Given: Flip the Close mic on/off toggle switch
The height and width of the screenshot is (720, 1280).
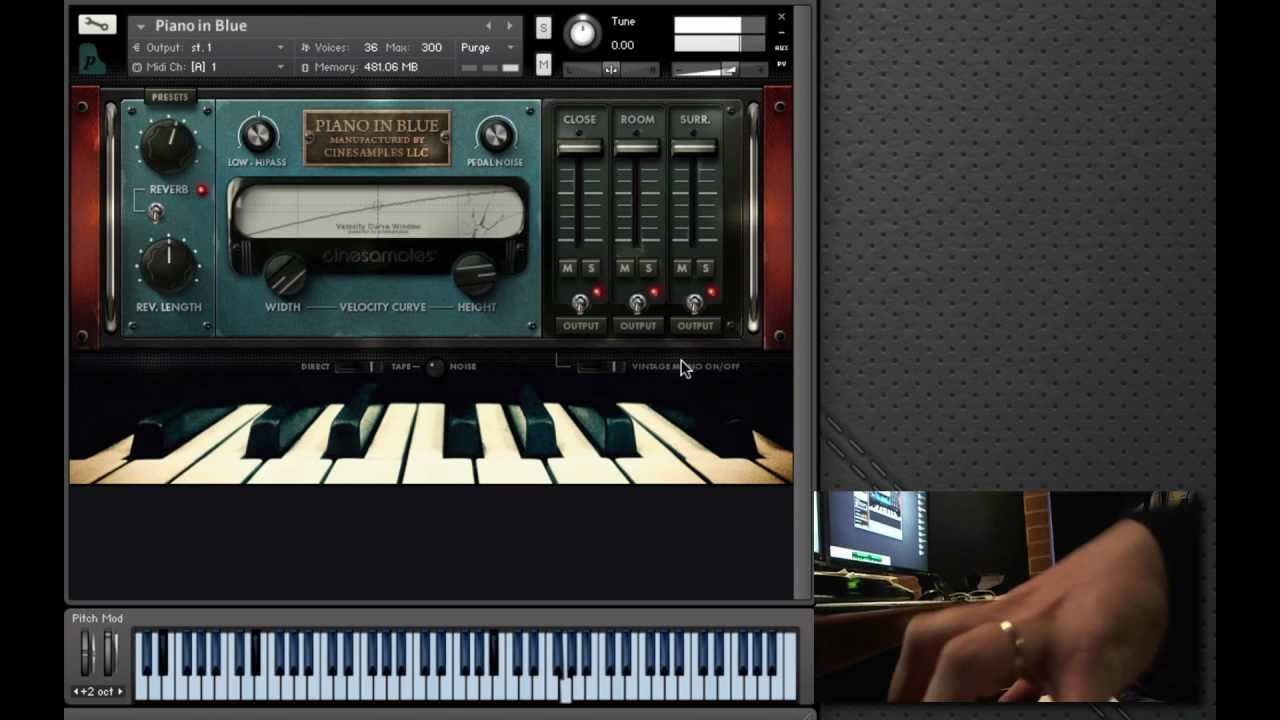Looking at the screenshot, I should click(580, 302).
